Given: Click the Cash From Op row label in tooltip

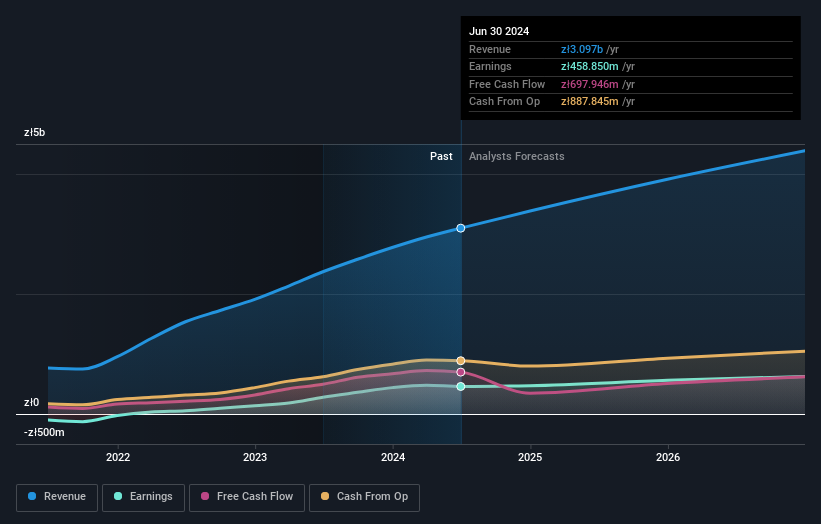Looking at the screenshot, I should [x=504, y=102].
